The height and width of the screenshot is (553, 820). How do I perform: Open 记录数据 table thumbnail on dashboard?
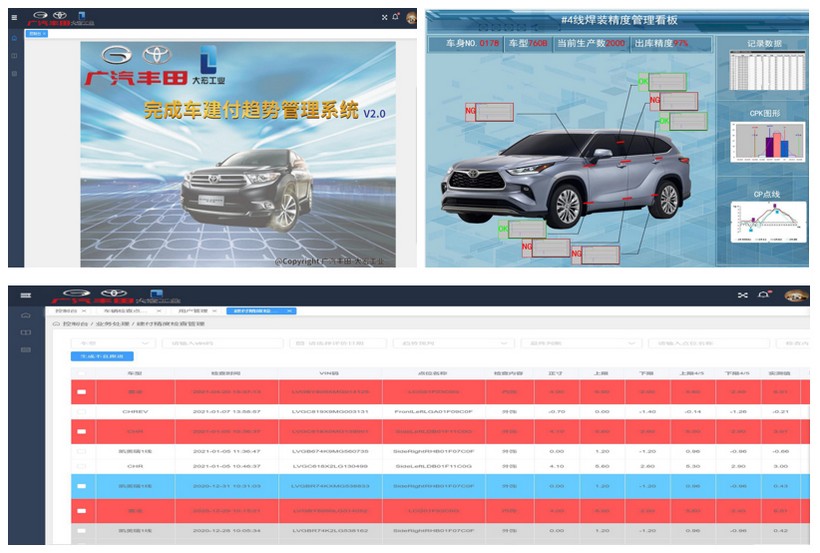(767, 71)
